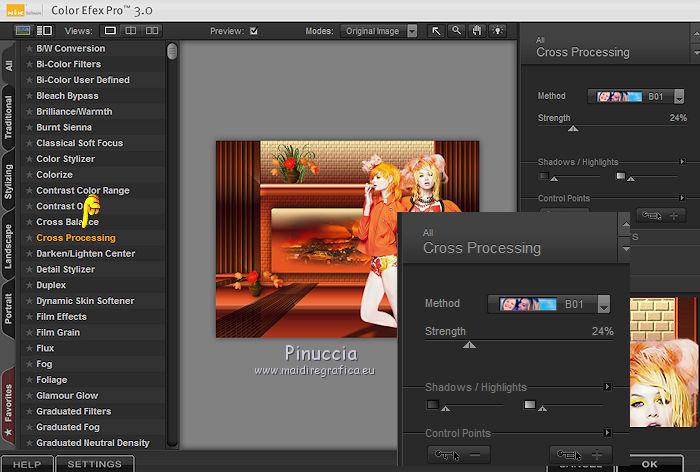Viewport: 700px width, 472px height.
Task: Favorite the Bleach Bypass filter star
Action: (29, 96)
